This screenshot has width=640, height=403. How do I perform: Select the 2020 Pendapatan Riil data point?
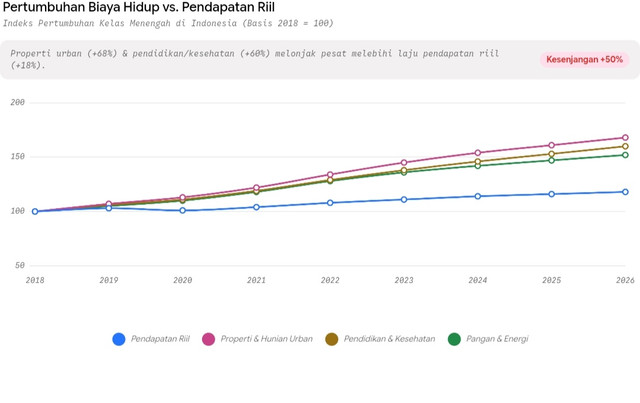click(x=182, y=210)
